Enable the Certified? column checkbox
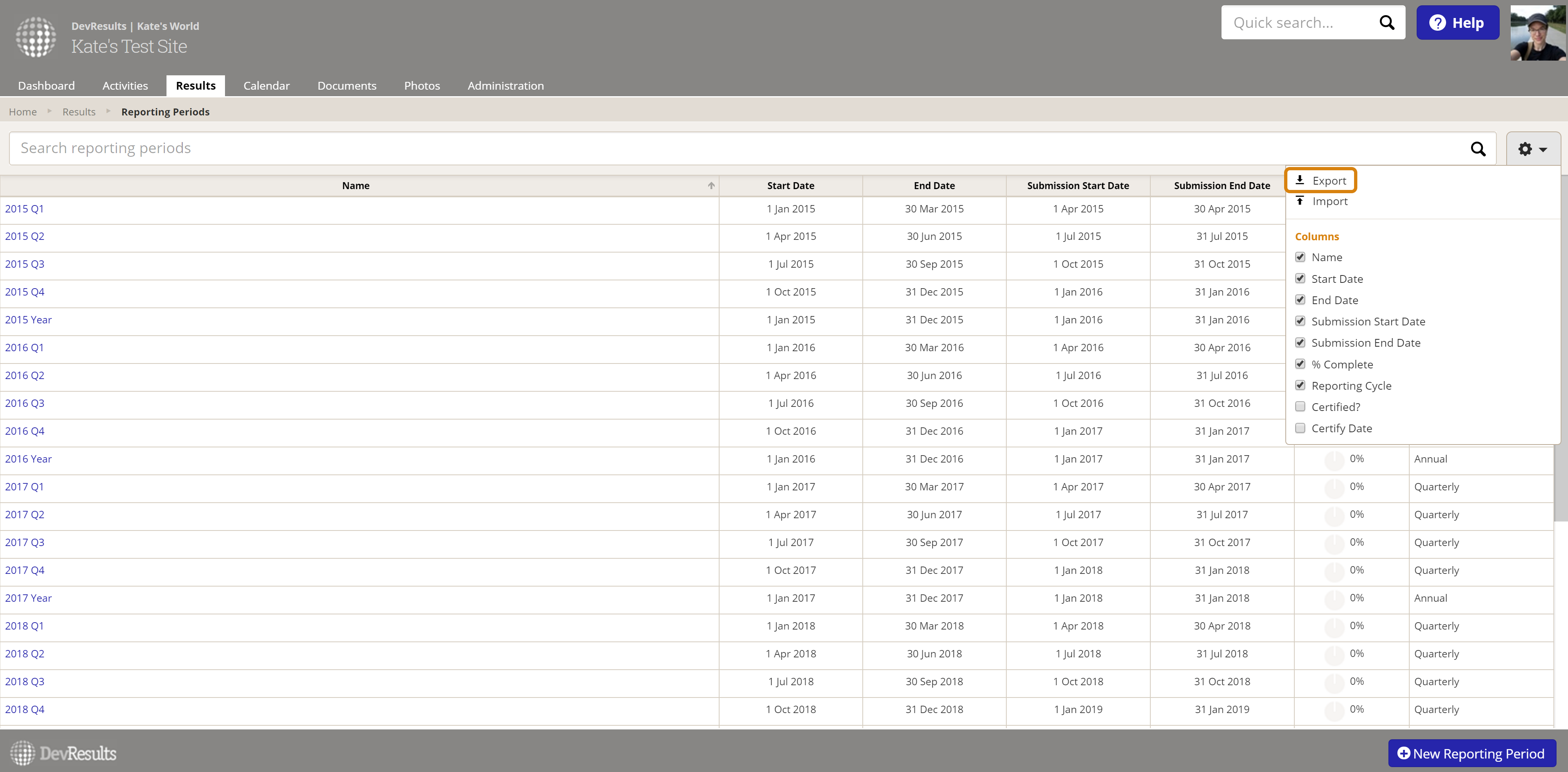The height and width of the screenshot is (772, 1568). click(x=1300, y=407)
